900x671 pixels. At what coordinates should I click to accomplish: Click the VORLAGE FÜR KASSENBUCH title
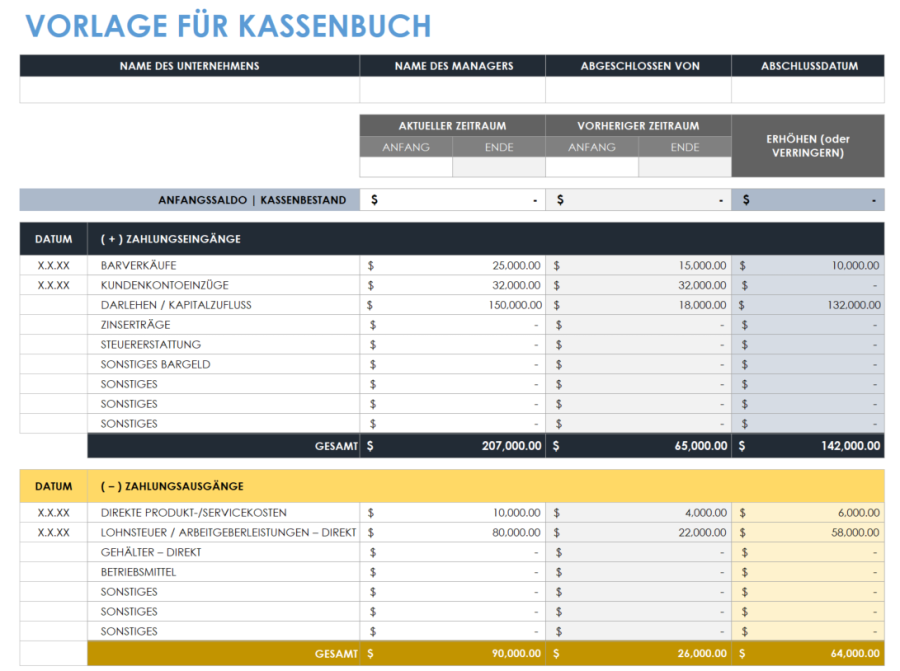point(230,26)
